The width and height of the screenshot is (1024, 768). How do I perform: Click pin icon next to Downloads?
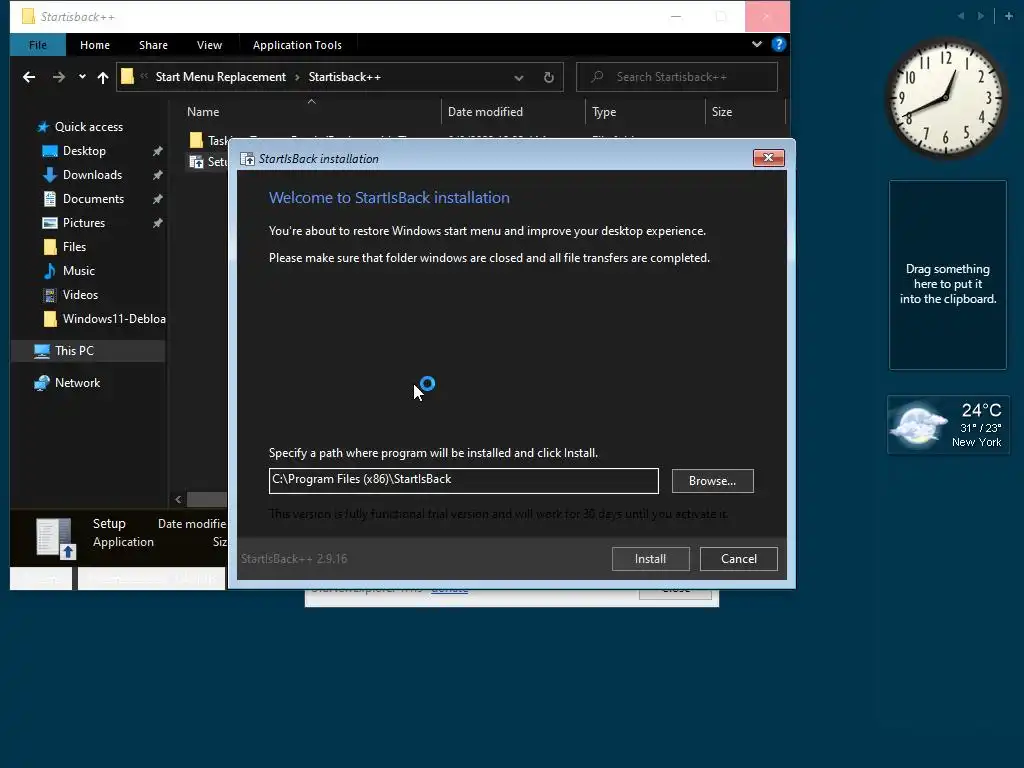157,175
